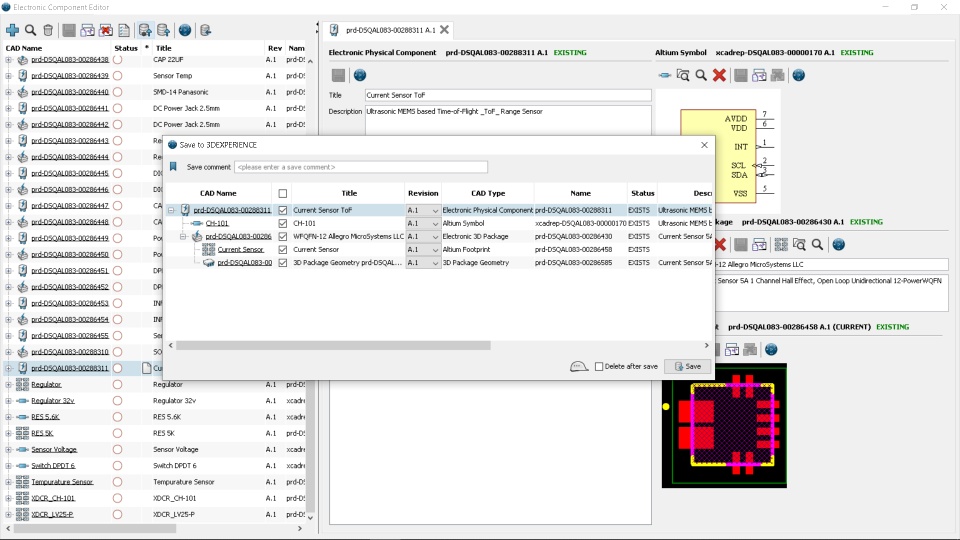Click the Save comment input field
This screenshot has height=540, width=960.
click(361, 167)
